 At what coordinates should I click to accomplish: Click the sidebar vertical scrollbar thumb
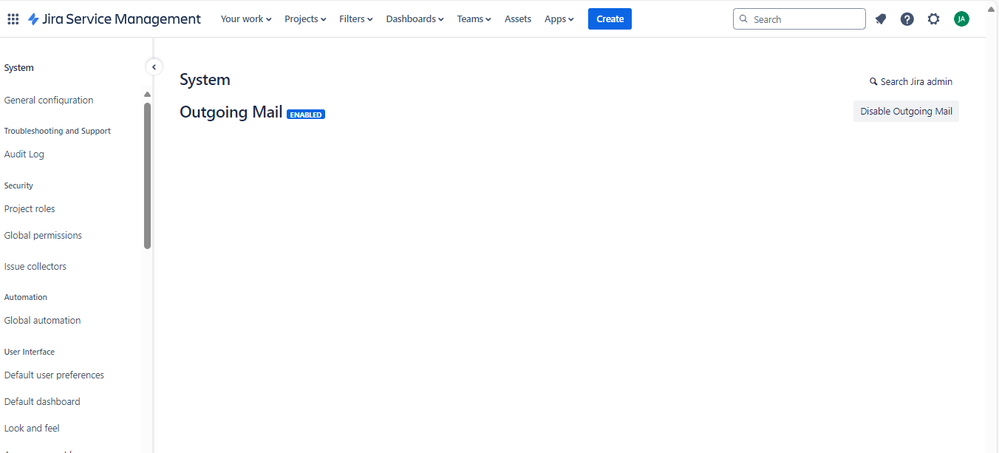point(147,175)
